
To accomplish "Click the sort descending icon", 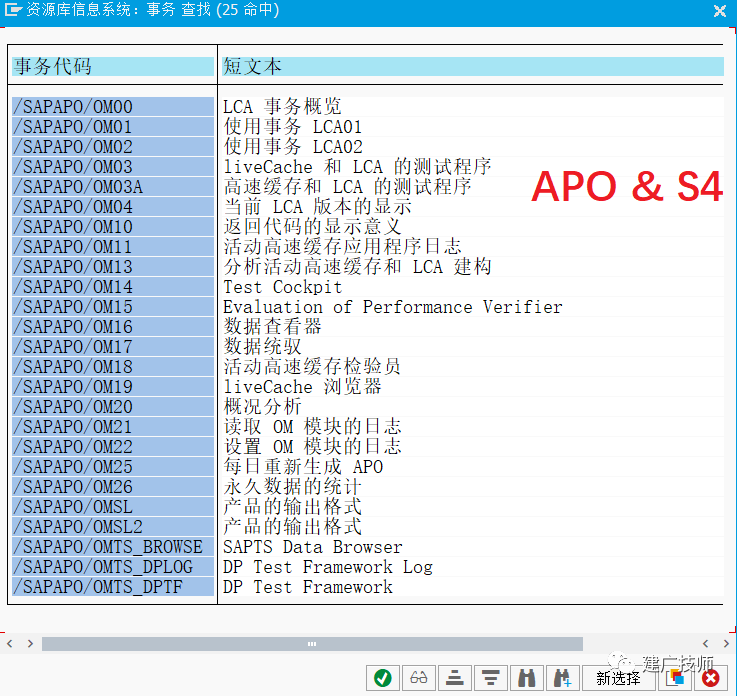I will pos(491,678).
